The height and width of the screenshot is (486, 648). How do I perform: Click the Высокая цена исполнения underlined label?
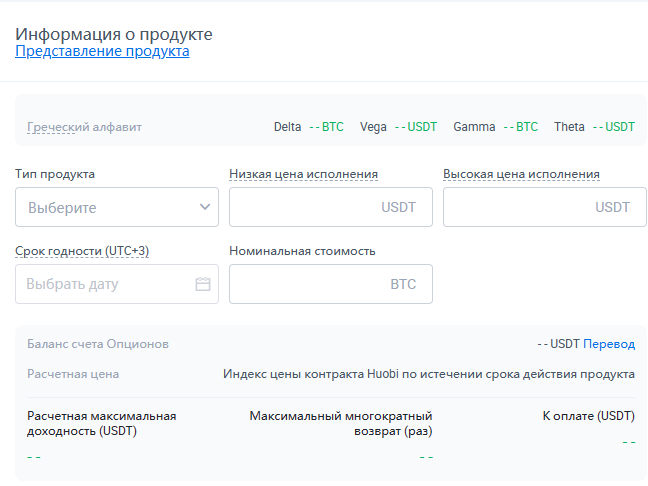[x=521, y=174]
